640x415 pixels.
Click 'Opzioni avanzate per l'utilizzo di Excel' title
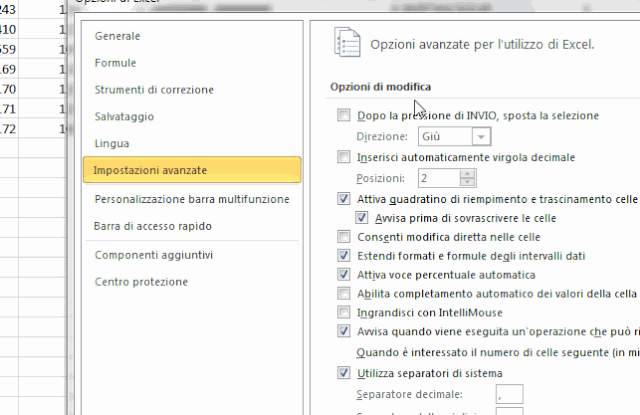coord(482,44)
